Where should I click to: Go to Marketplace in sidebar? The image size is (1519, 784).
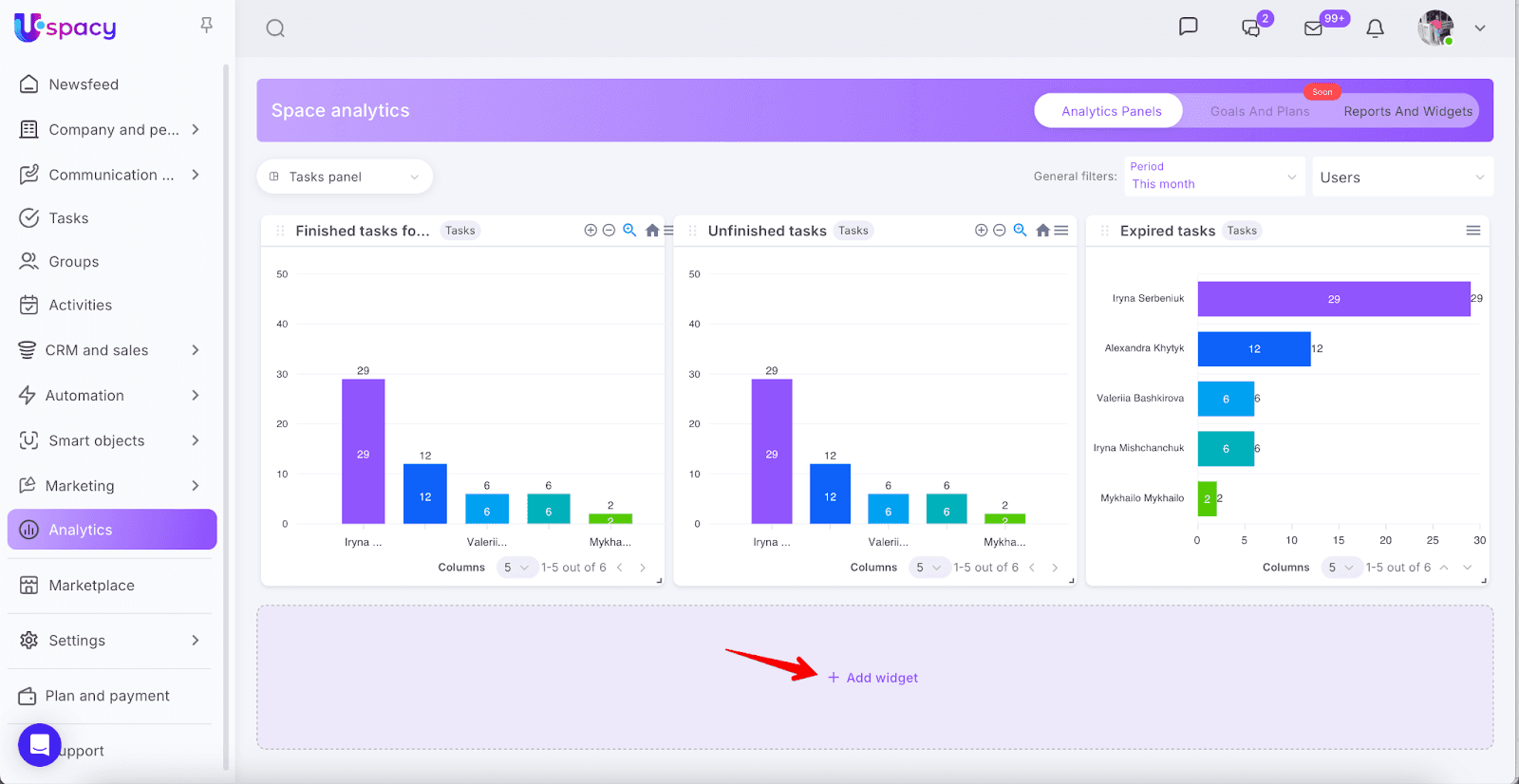91,586
